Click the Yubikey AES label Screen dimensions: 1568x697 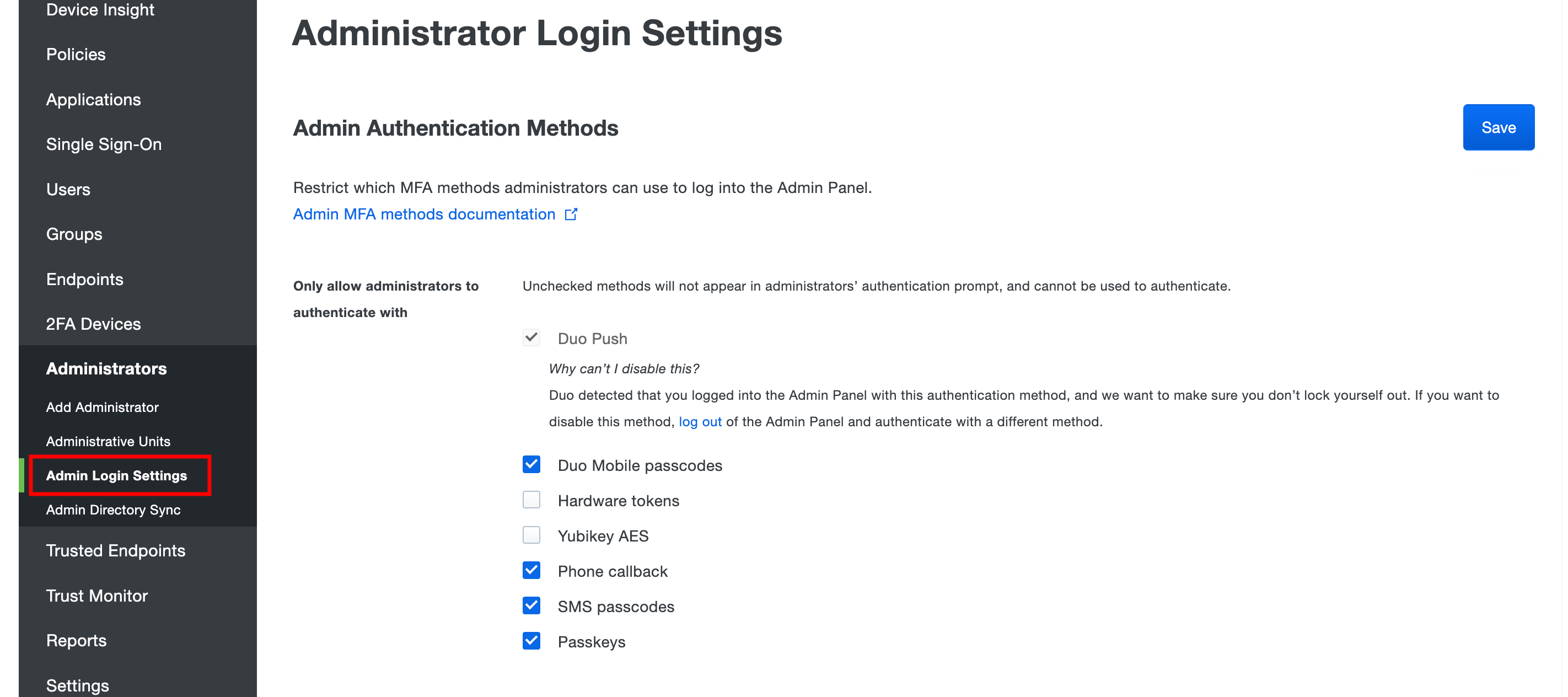point(603,537)
